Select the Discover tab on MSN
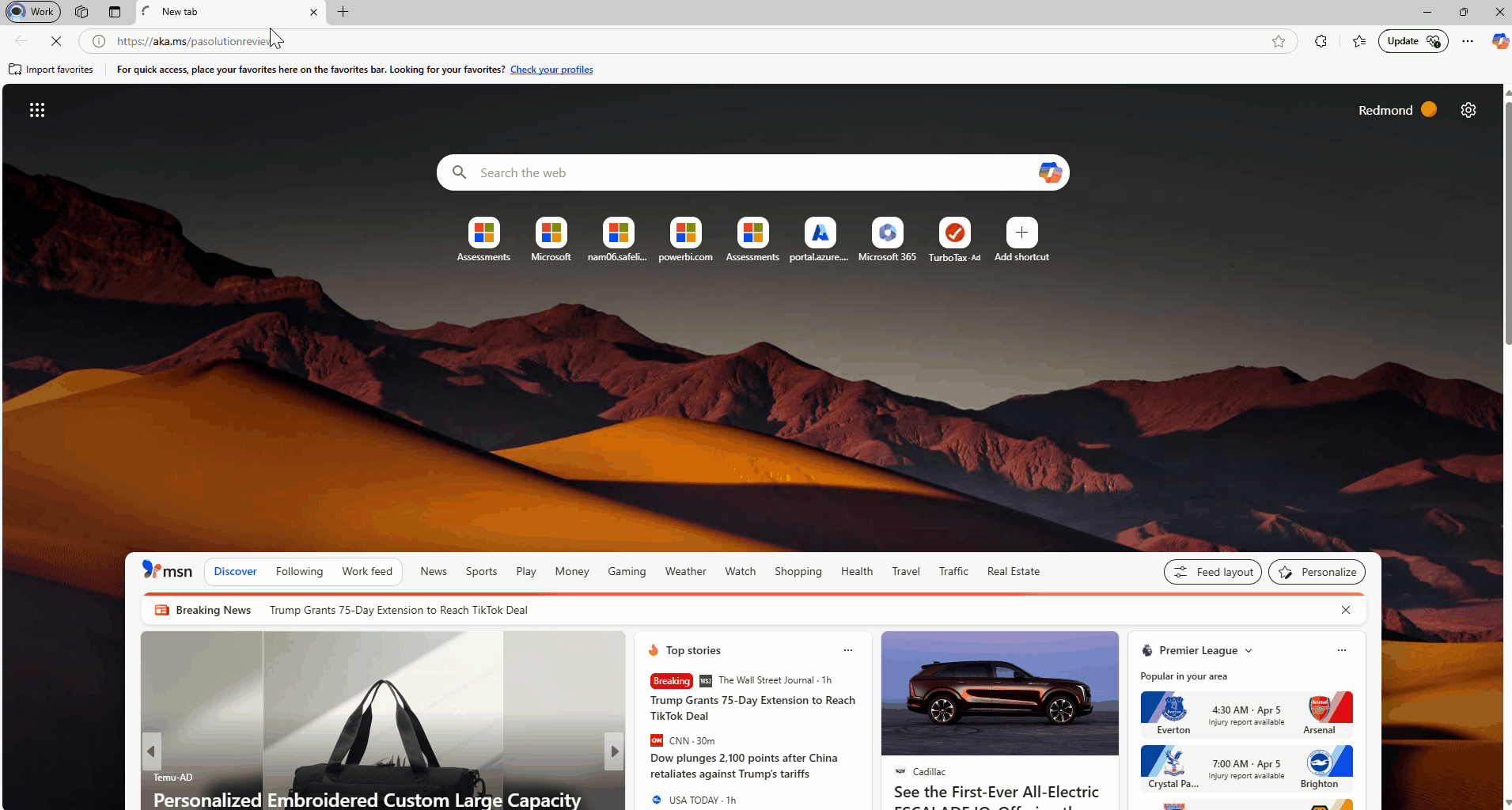 tap(235, 571)
